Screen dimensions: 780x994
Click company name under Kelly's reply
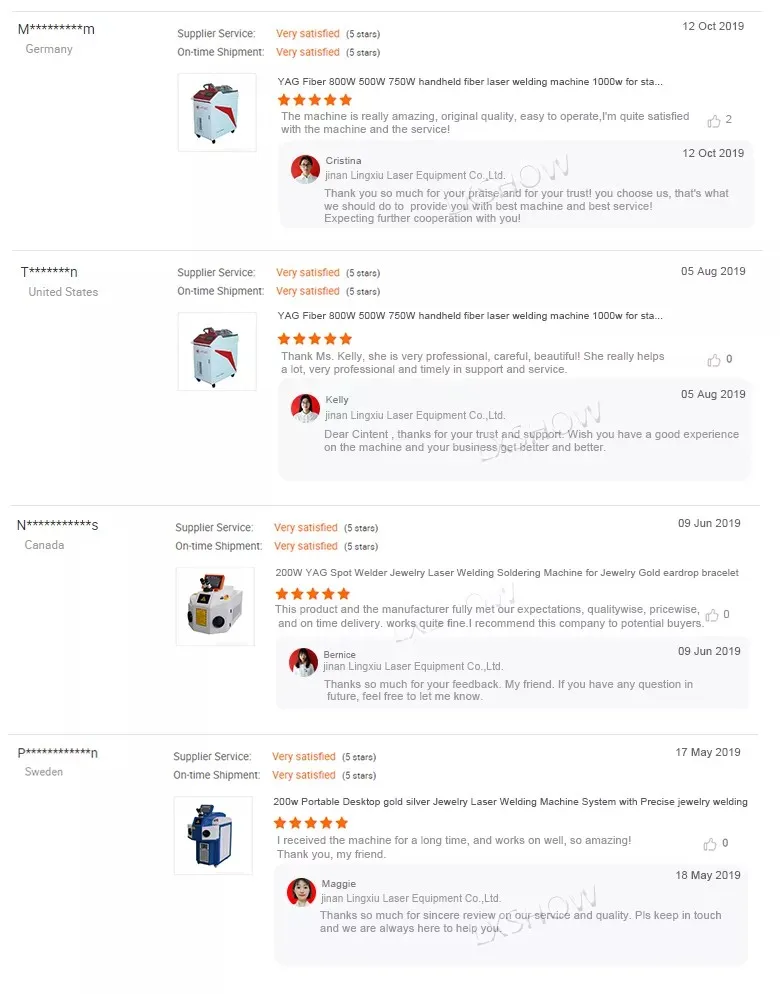415,415
